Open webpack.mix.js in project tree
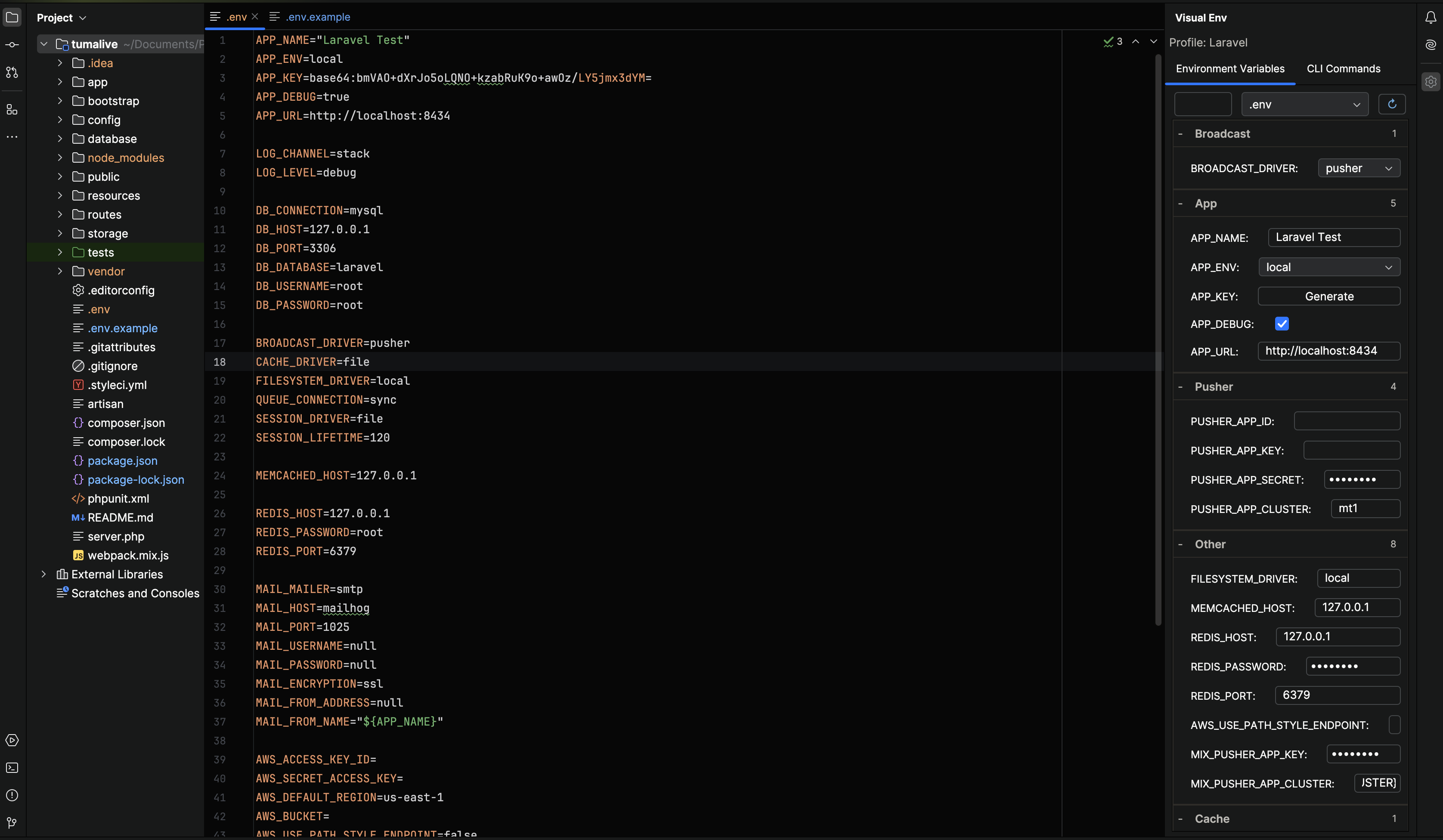The height and width of the screenshot is (840, 1443). click(128, 556)
